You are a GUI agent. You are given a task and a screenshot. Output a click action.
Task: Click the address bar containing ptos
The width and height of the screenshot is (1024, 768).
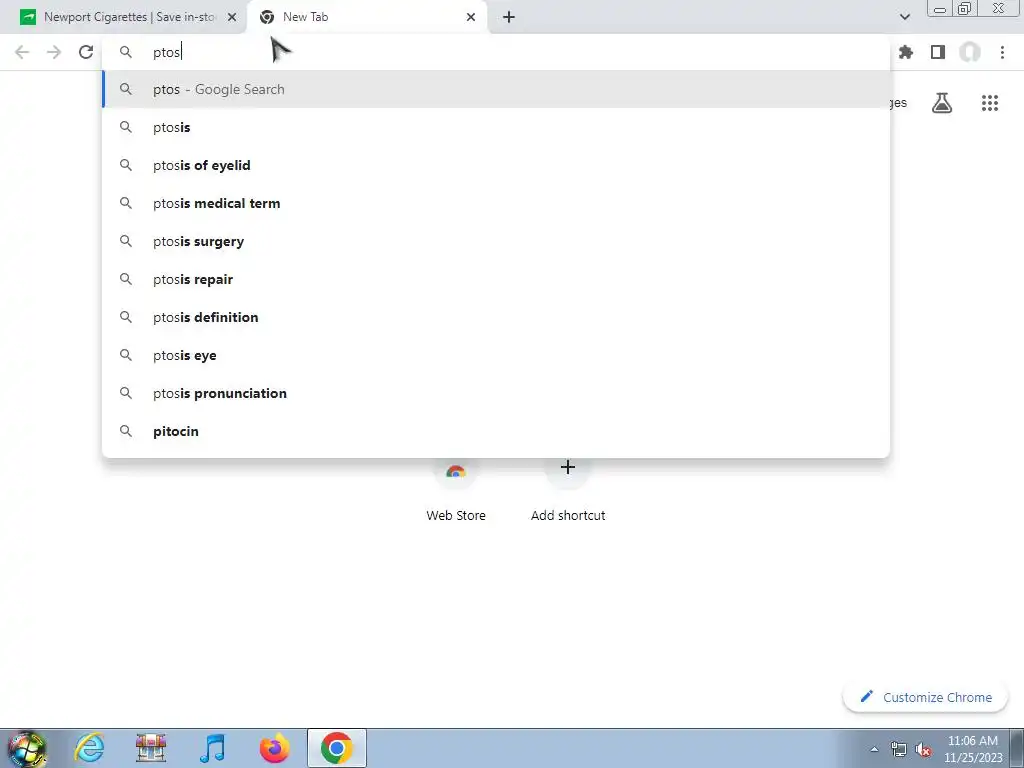496,52
